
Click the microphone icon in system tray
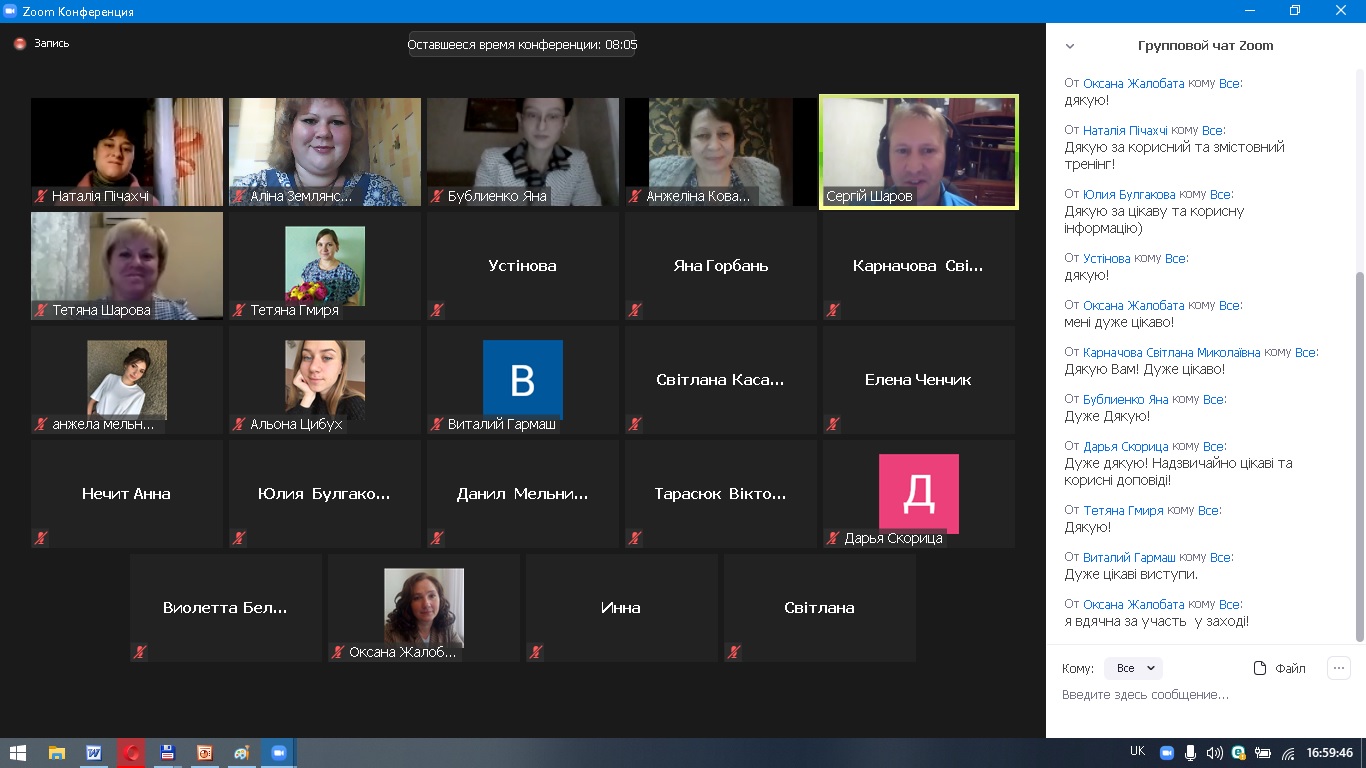[x=1190, y=753]
